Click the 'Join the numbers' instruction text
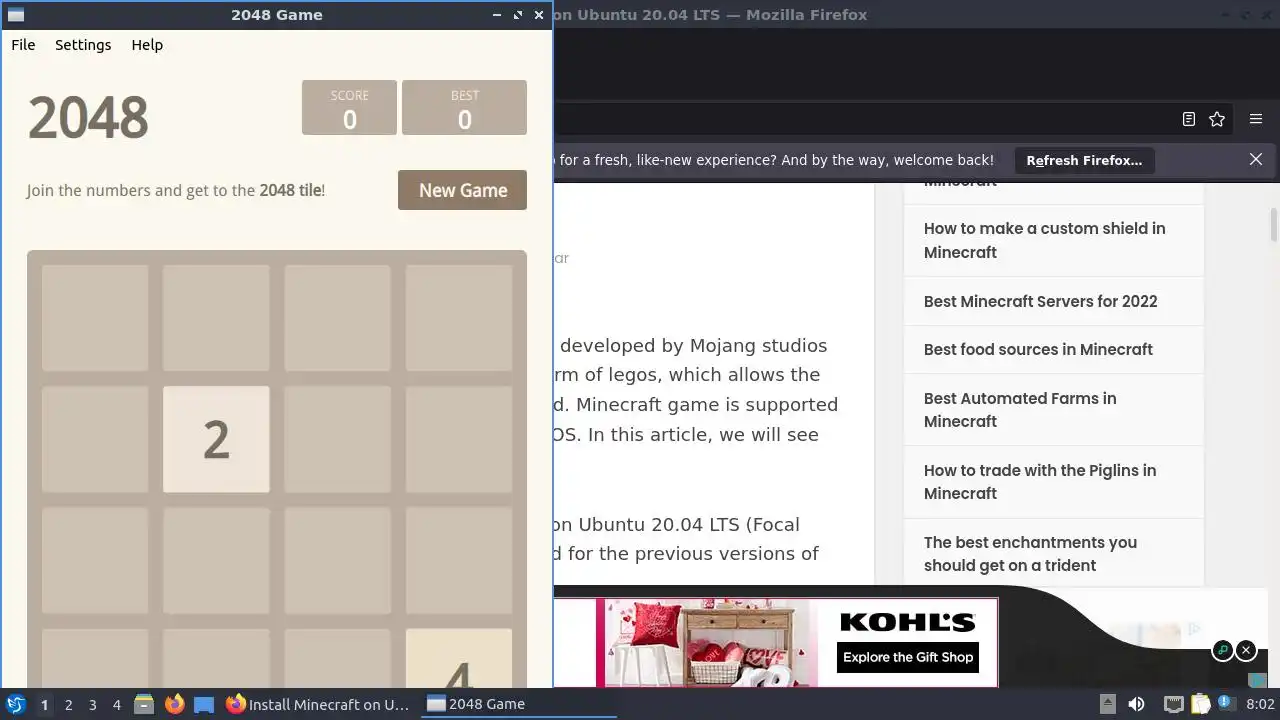 (x=176, y=190)
